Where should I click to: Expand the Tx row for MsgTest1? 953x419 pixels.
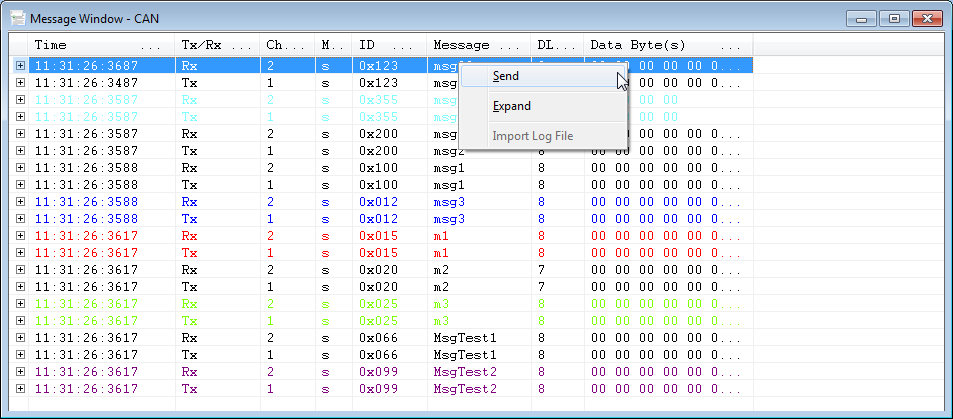pyautogui.click(x=20, y=355)
